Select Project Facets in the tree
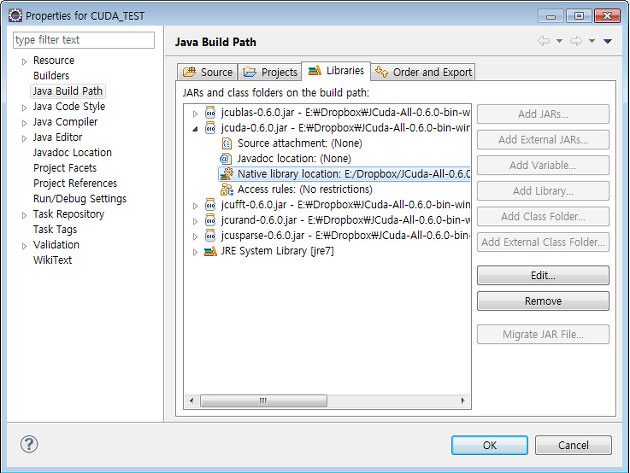Screen dimensions: 630x473 point(65,168)
